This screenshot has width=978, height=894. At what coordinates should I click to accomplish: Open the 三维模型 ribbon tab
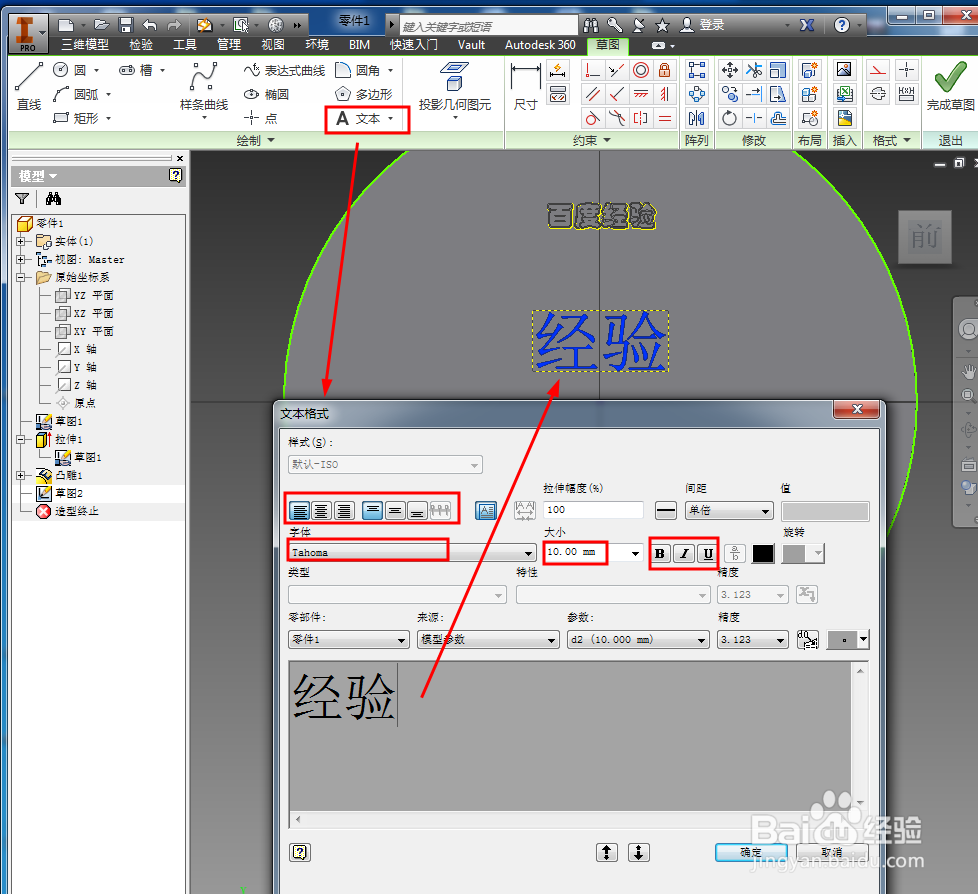click(85, 45)
